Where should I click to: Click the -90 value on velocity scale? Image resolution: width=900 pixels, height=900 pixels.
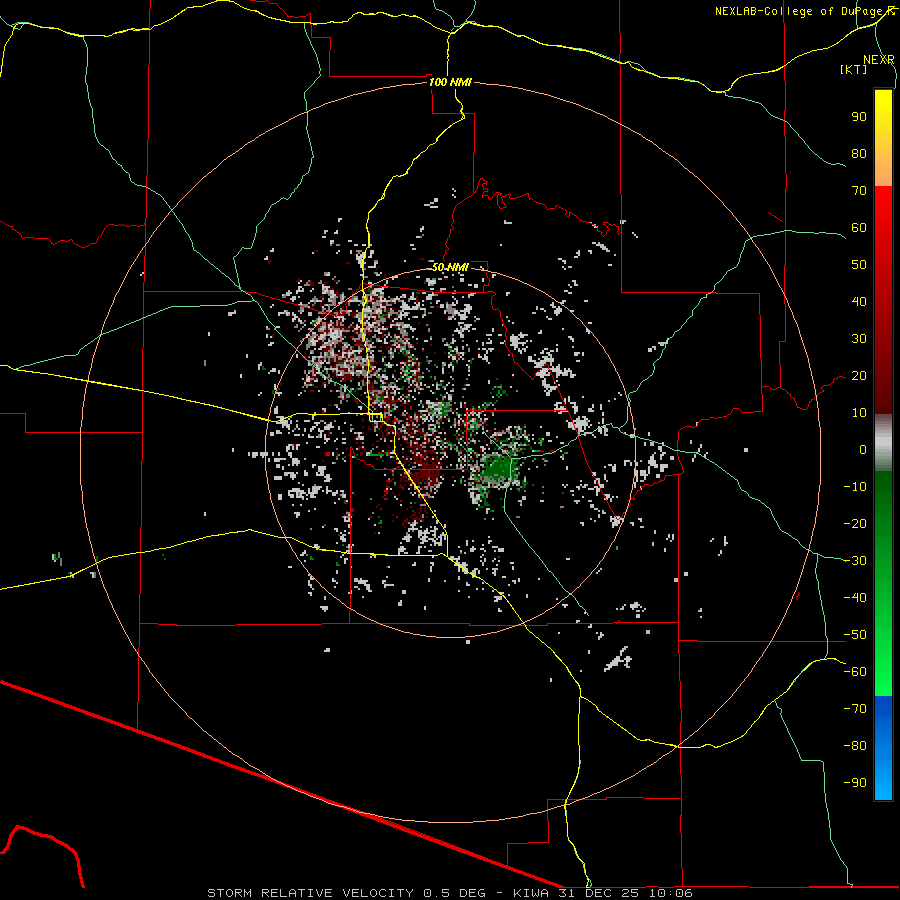pos(855,783)
